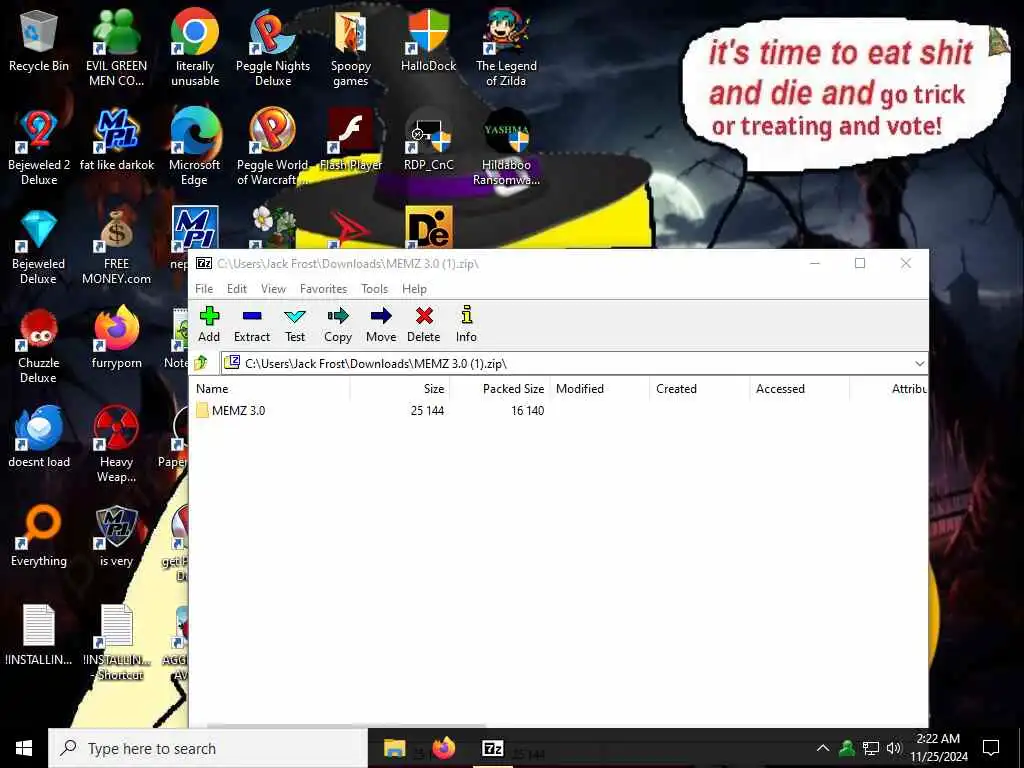The height and width of the screenshot is (768, 1024).
Task: Switch to 7-Zip taskbar button
Action: 492,748
